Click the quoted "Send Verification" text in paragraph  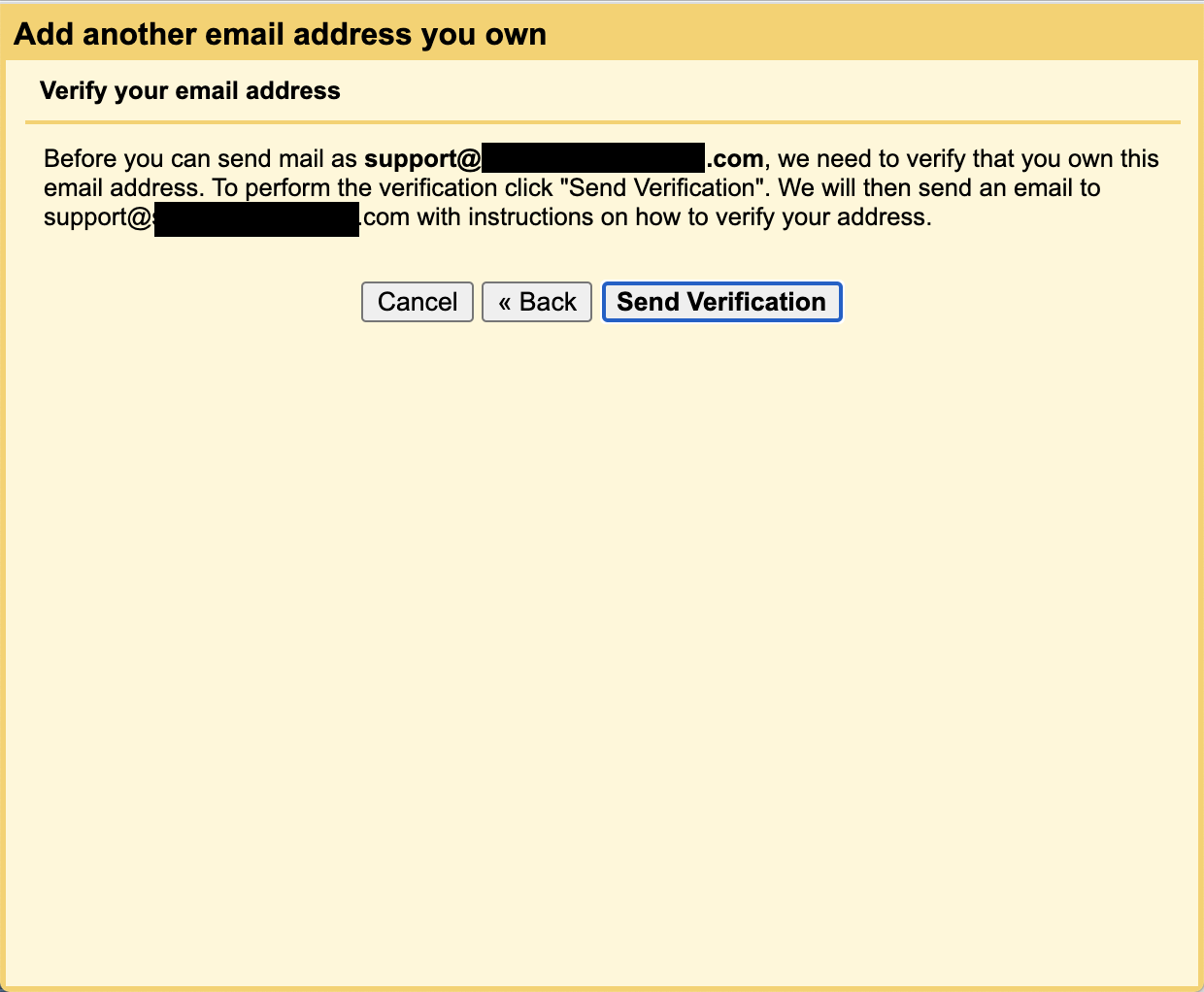662,188
